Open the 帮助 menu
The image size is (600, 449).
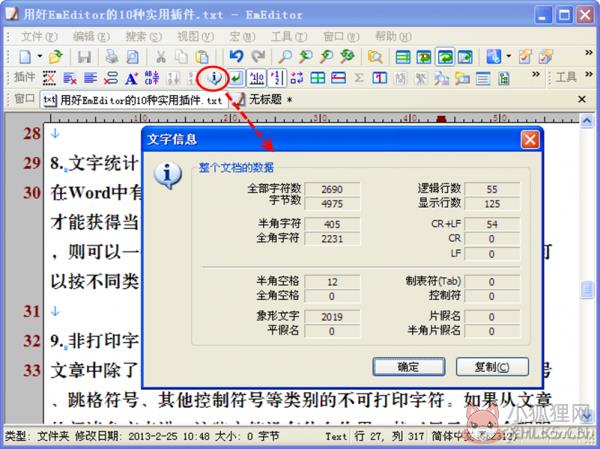(393, 37)
